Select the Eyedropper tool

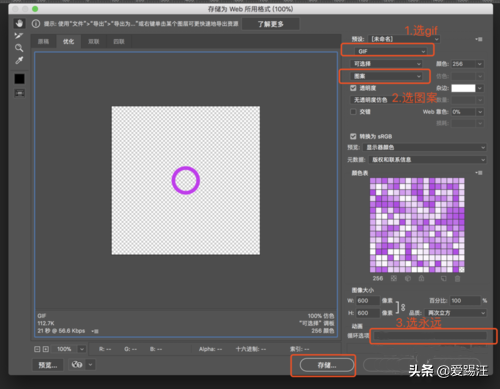(x=19, y=60)
